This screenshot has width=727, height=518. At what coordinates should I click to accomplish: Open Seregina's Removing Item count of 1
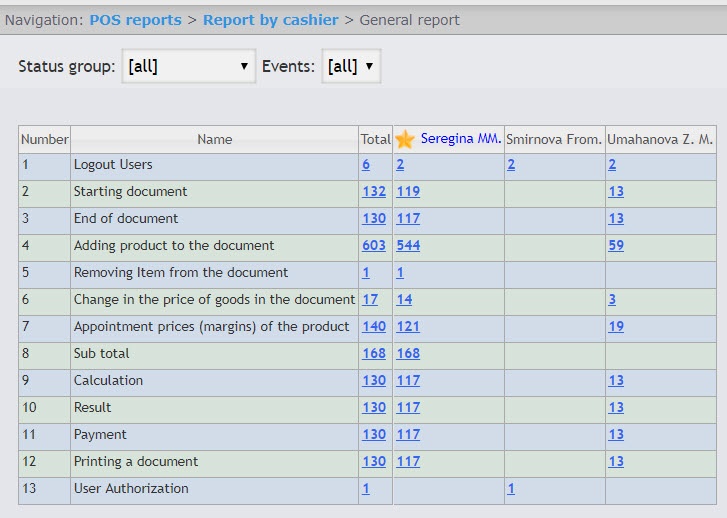(400, 272)
